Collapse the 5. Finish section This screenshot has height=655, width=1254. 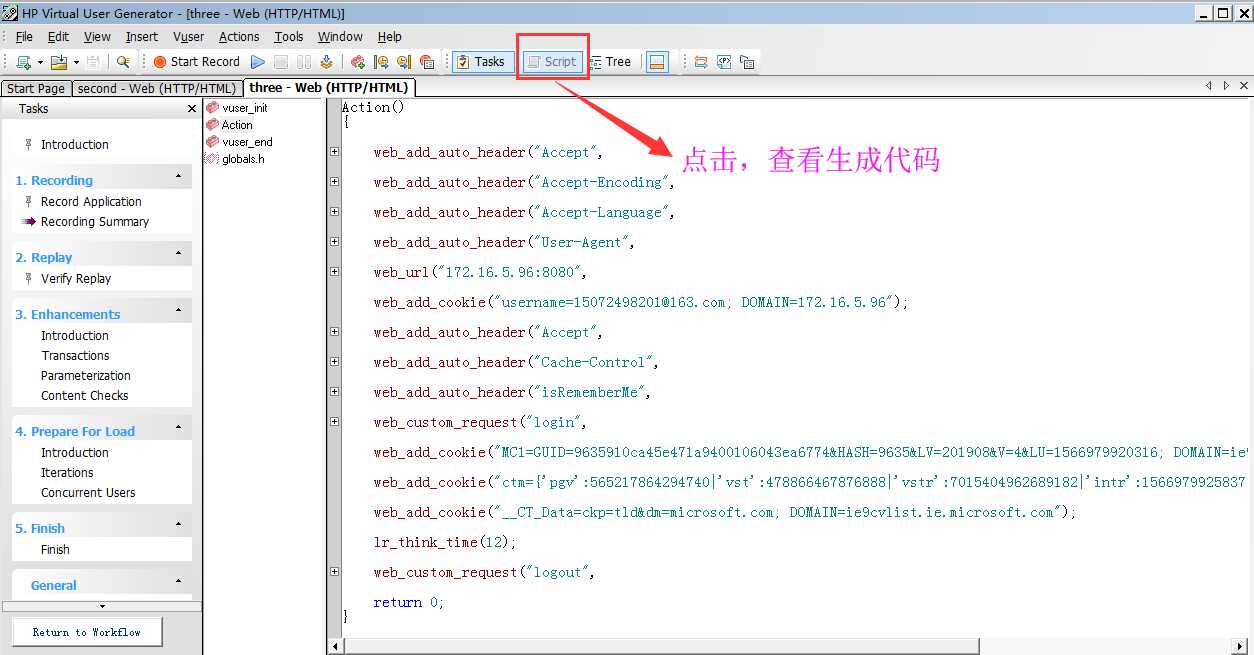(178, 525)
